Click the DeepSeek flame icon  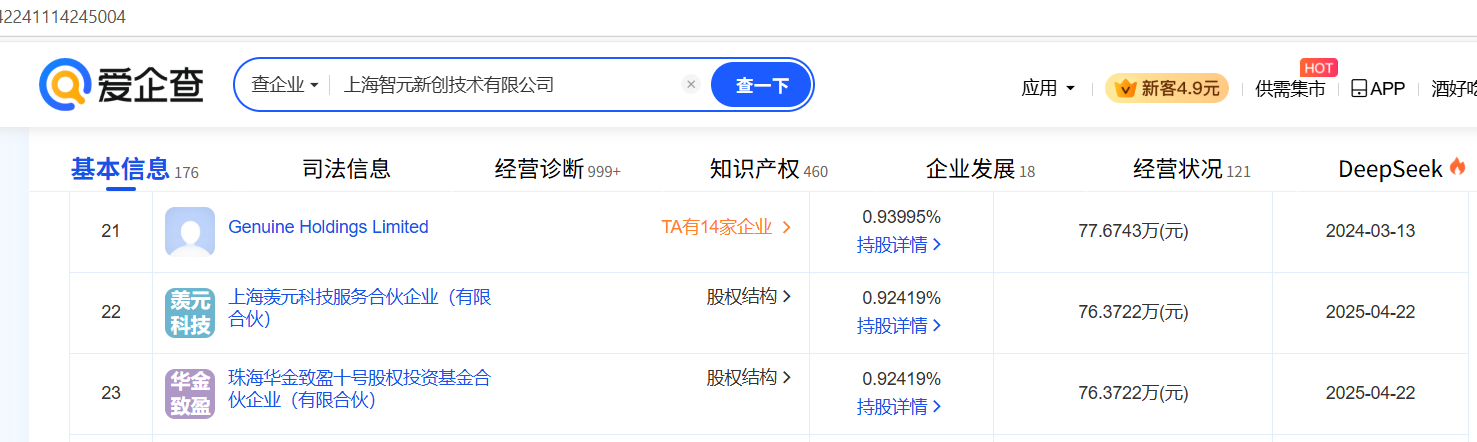coord(1458,168)
